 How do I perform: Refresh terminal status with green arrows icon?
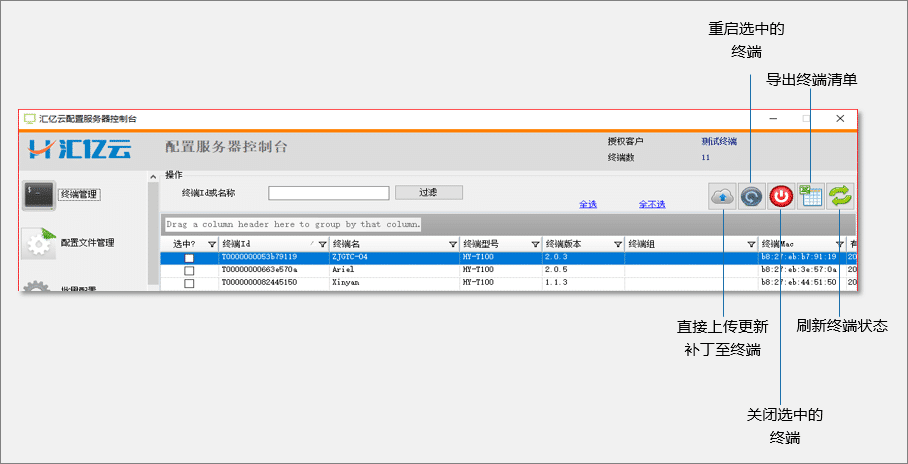pos(842,197)
